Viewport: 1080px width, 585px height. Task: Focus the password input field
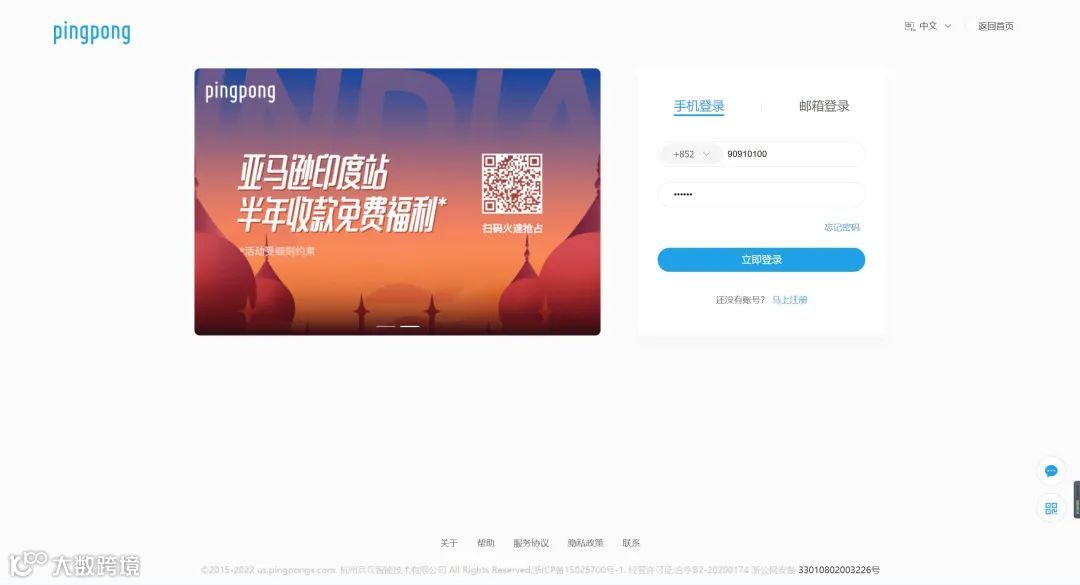(761, 194)
